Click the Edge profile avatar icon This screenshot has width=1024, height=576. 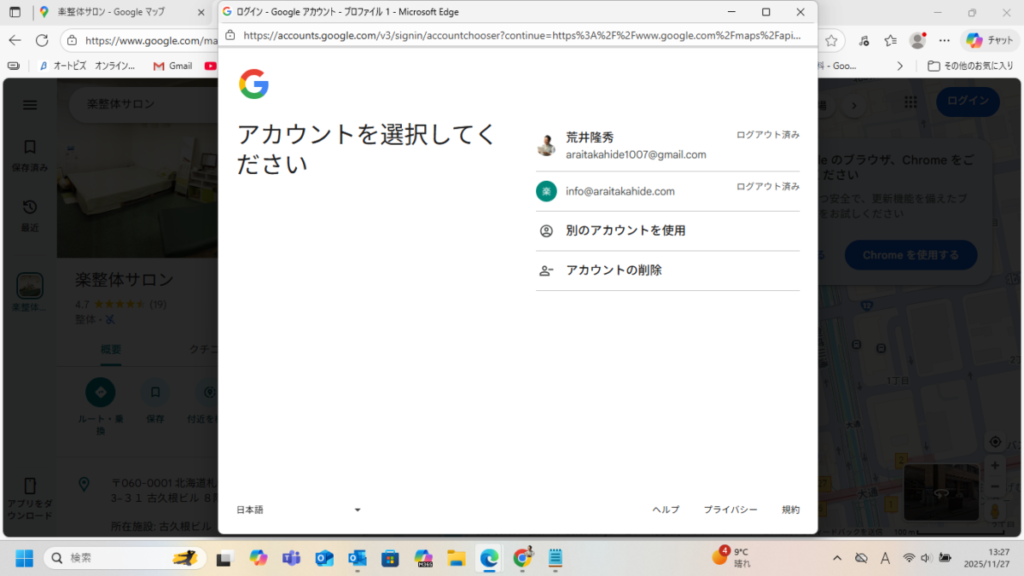pyautogui.click(x=917, y=40)
